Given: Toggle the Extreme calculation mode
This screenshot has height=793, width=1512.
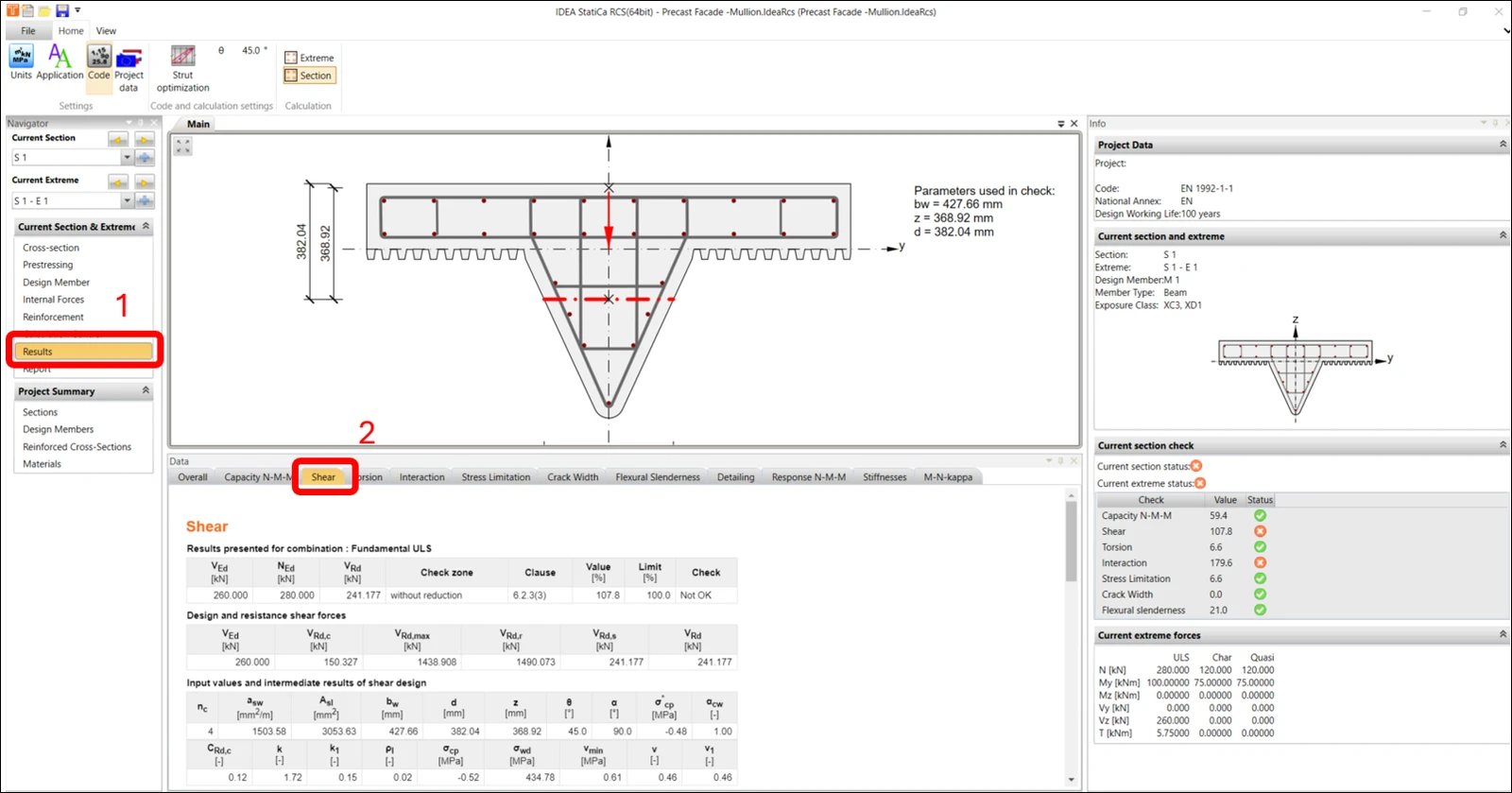Looking at the screenshot, I should pos(309,58).
